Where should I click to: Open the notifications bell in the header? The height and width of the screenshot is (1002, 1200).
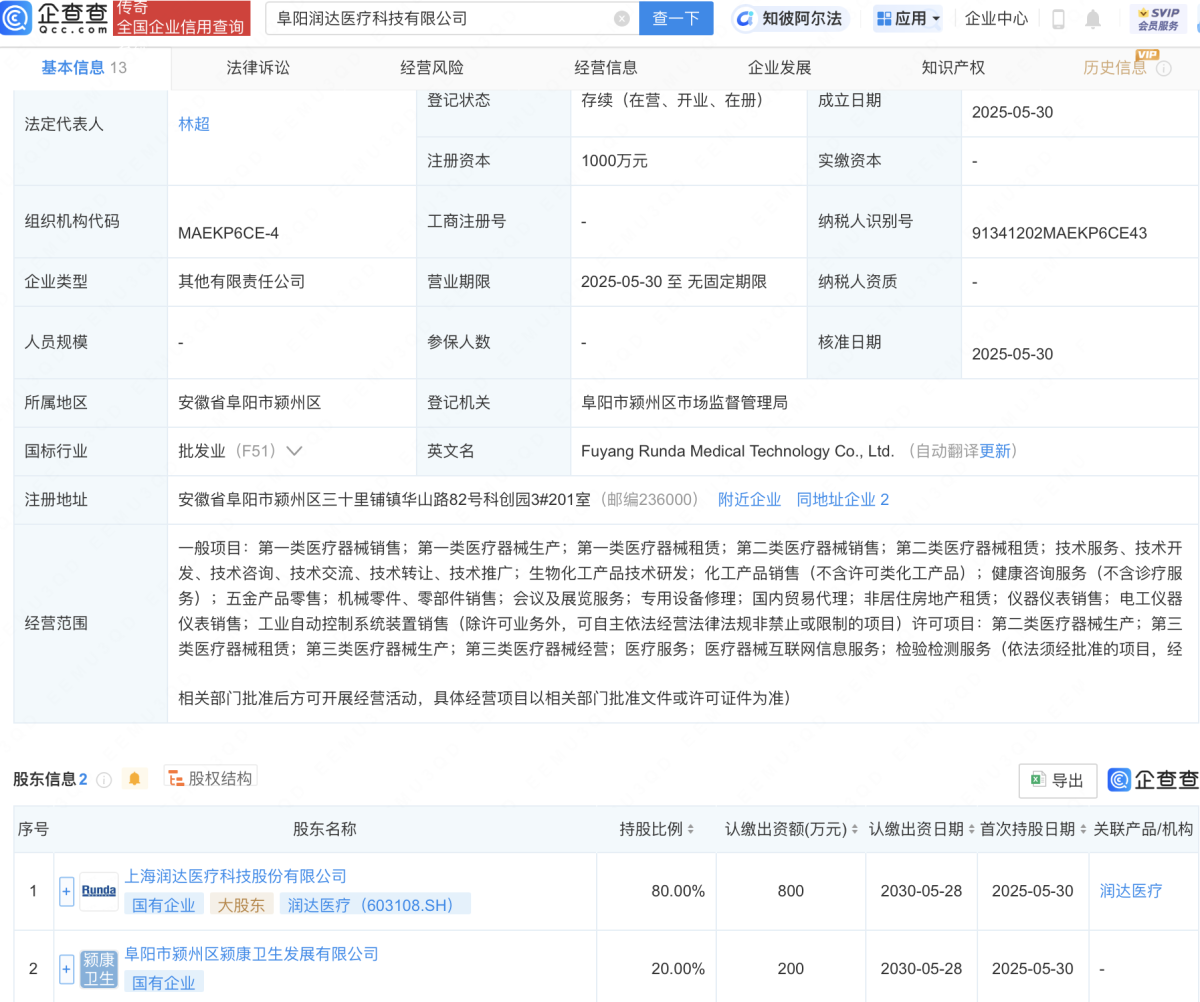coord(1093,18)
